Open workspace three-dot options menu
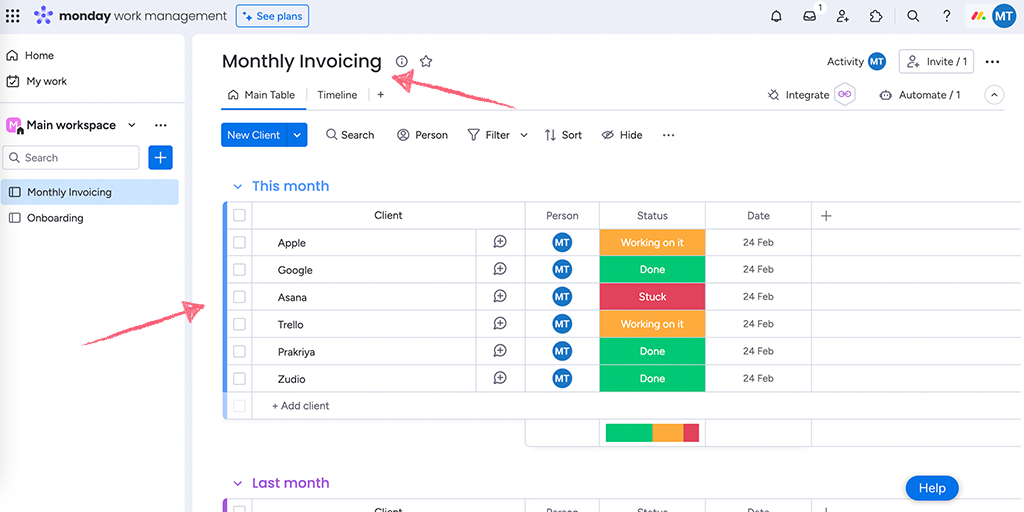This screenshot has width=1024, height=512. tap(161, 125)
